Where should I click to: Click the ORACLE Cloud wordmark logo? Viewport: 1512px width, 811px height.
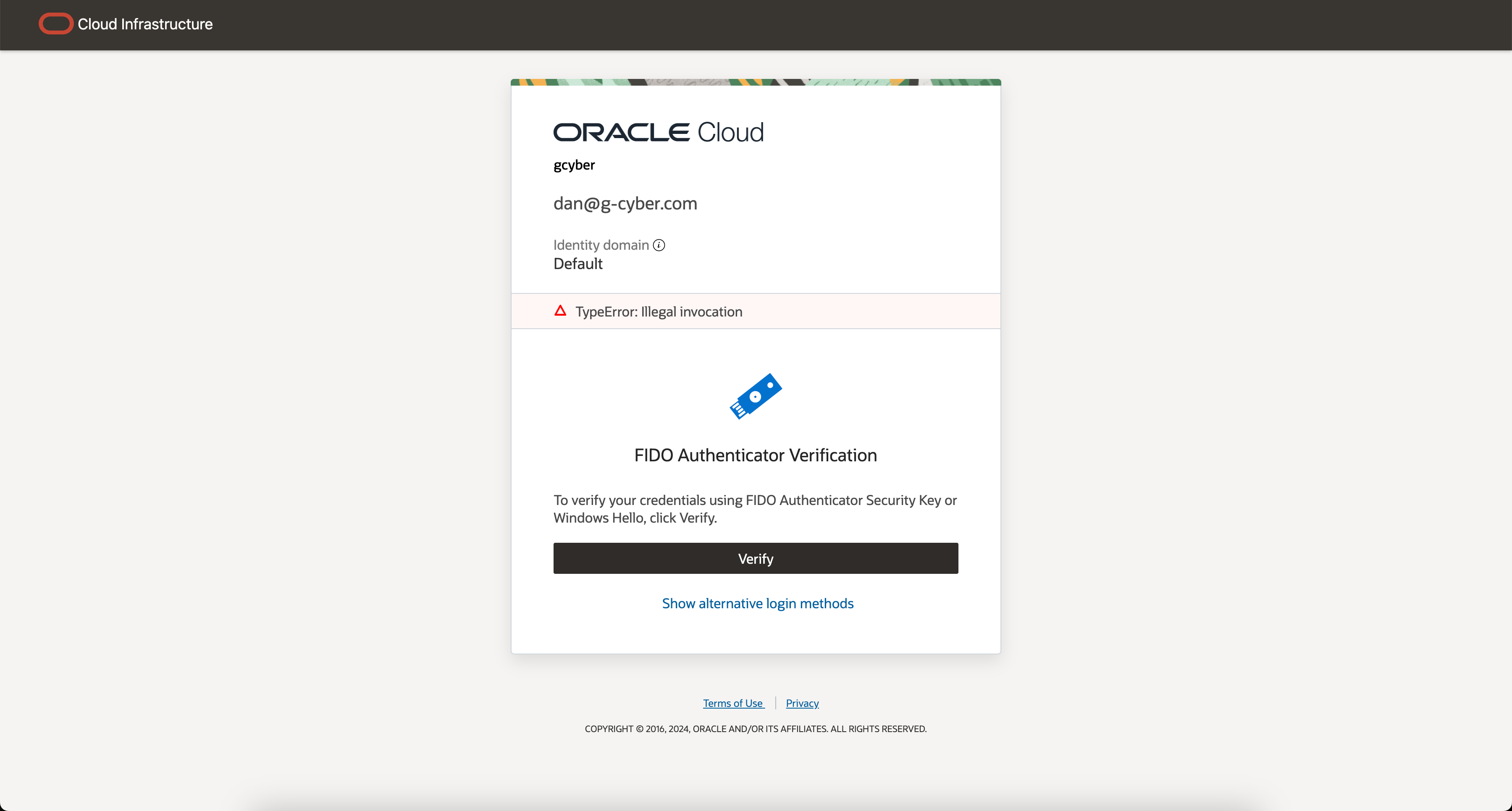coord(658,132)
